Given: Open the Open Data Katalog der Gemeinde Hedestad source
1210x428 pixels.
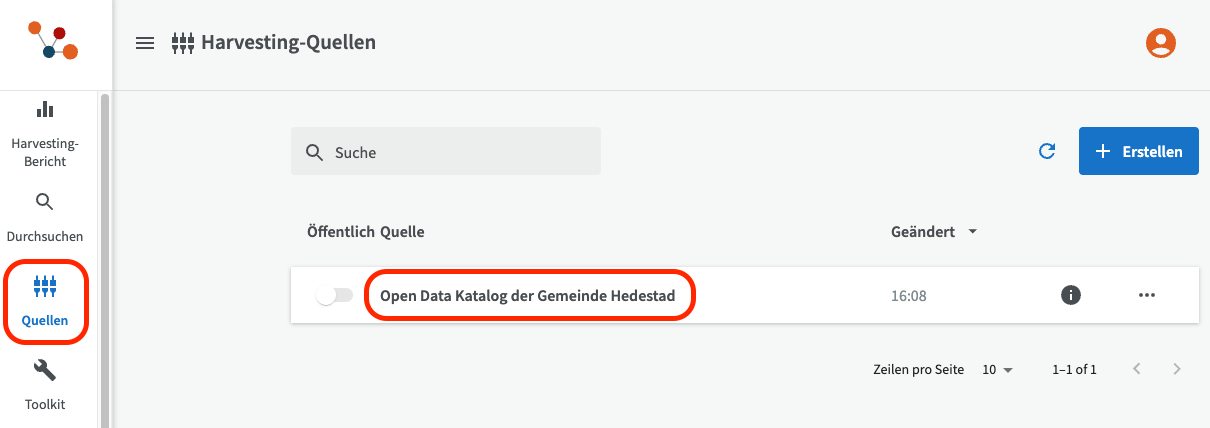Looking at the screenshot, I should 528,295.
